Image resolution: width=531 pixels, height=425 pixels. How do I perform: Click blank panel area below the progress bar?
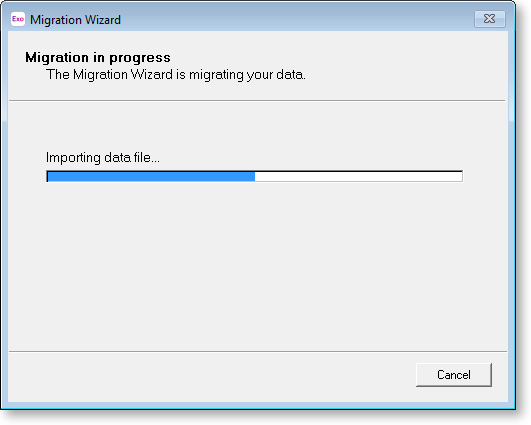257,266
